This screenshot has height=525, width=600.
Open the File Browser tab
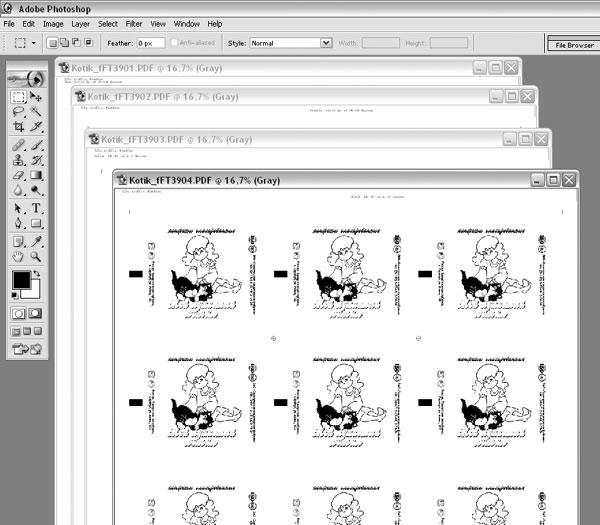click(573, 44)
